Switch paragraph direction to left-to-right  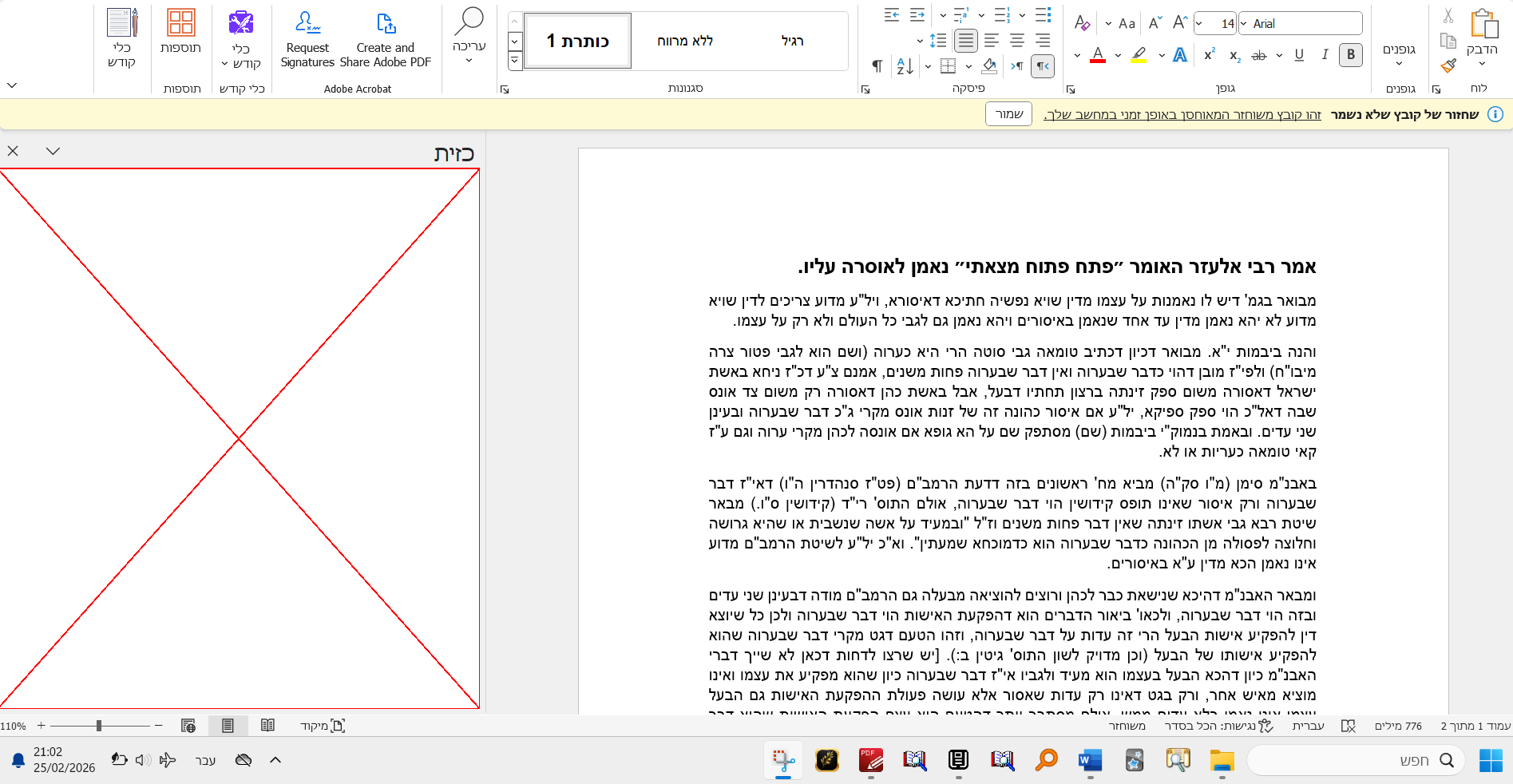(1016, 66)
